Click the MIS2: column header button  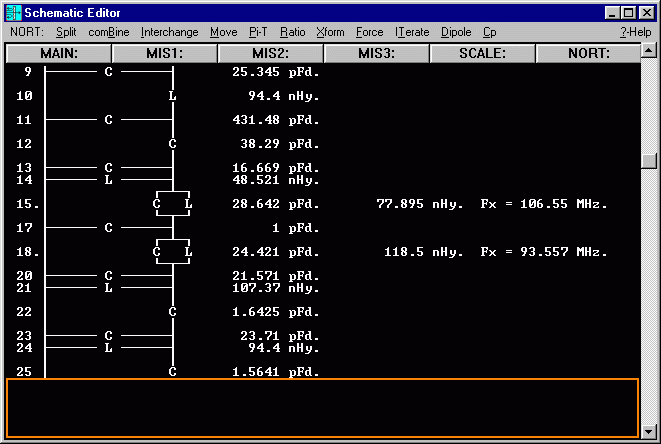click(x=270, y=53)
